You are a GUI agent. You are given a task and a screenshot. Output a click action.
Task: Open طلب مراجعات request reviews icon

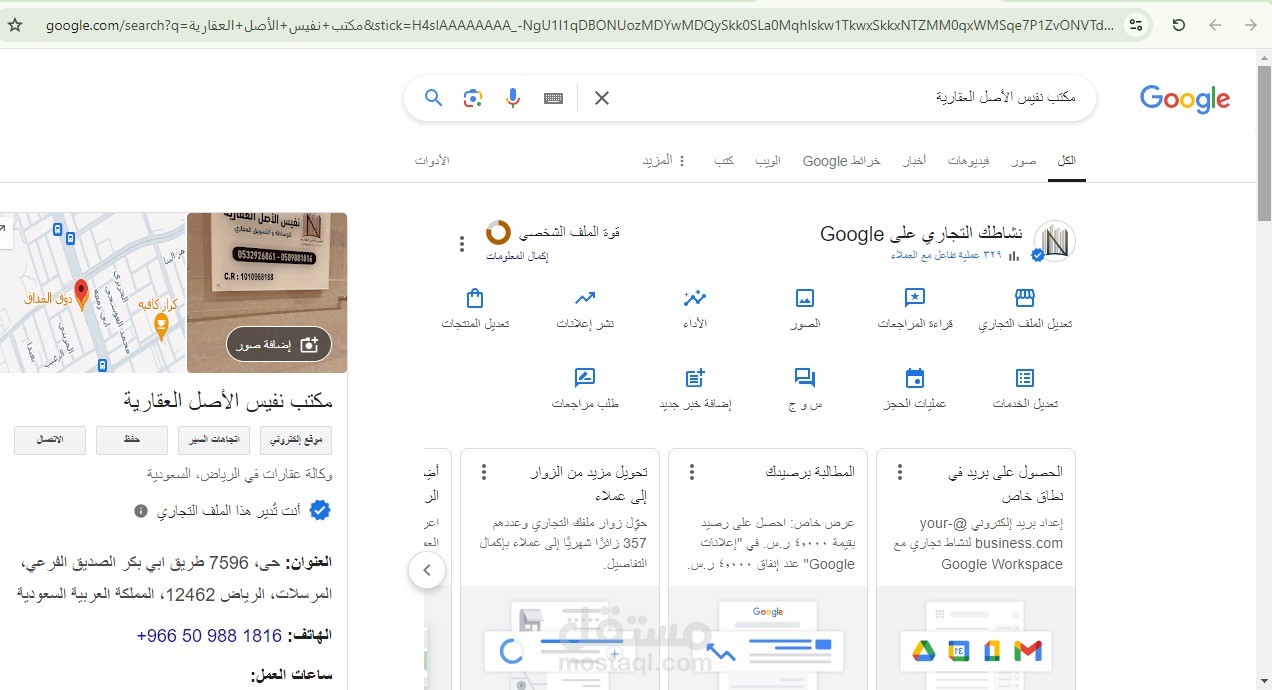point(585,378)
